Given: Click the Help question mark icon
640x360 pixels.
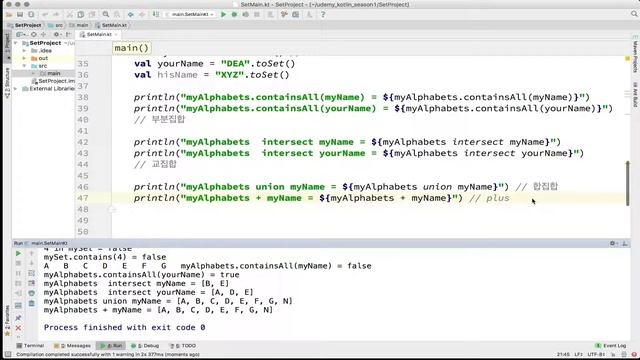Looking at the screenshot, I should pos(323,14).
